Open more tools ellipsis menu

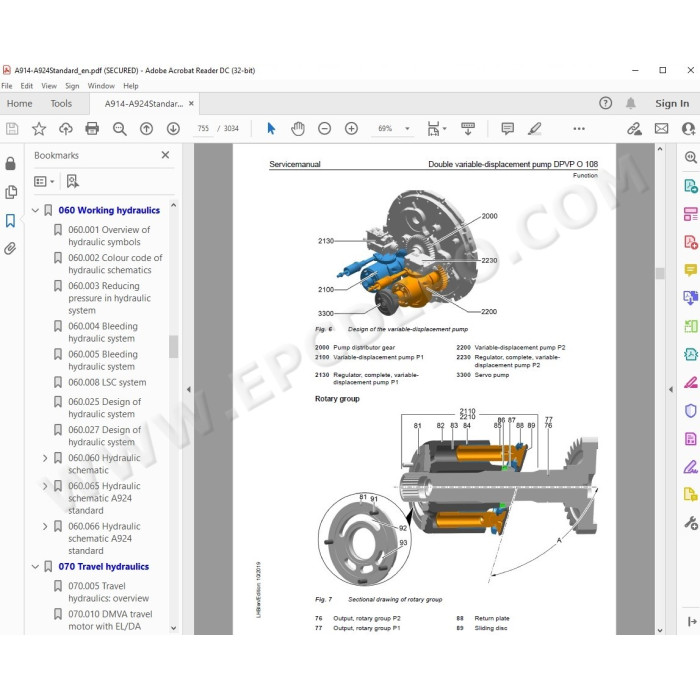[x=579, y=129]
